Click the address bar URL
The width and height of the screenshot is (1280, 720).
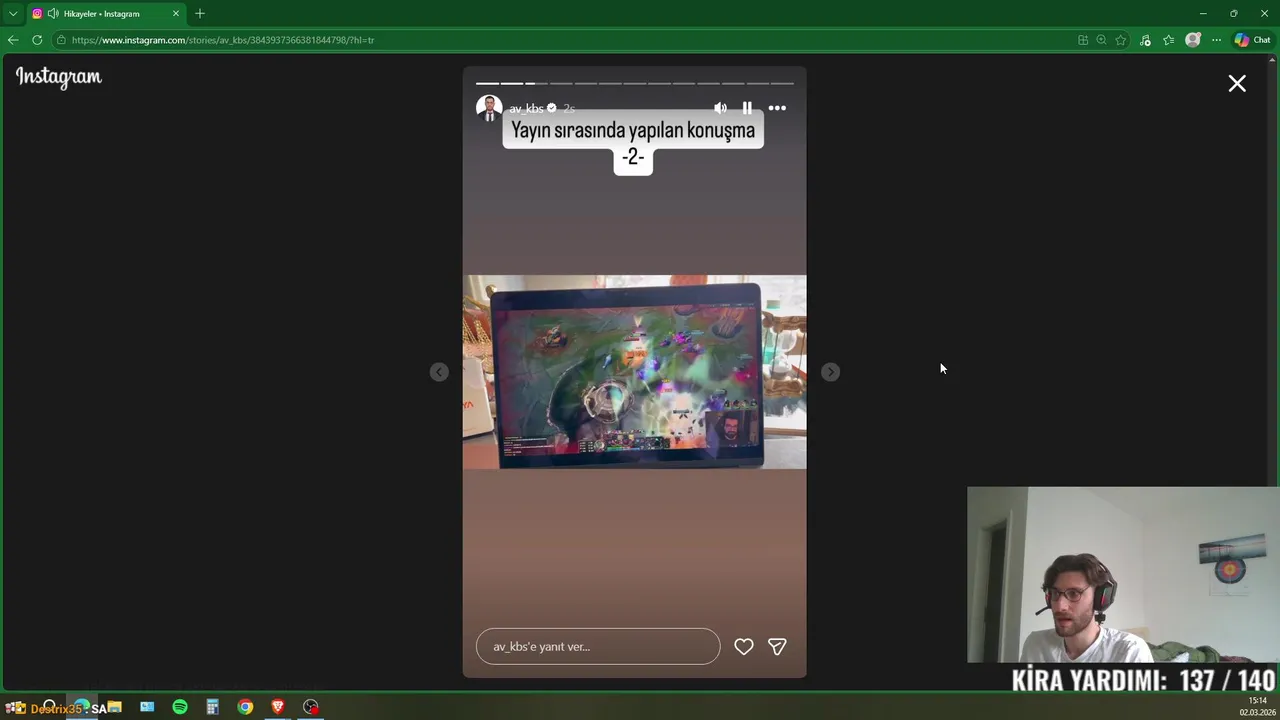223,40
